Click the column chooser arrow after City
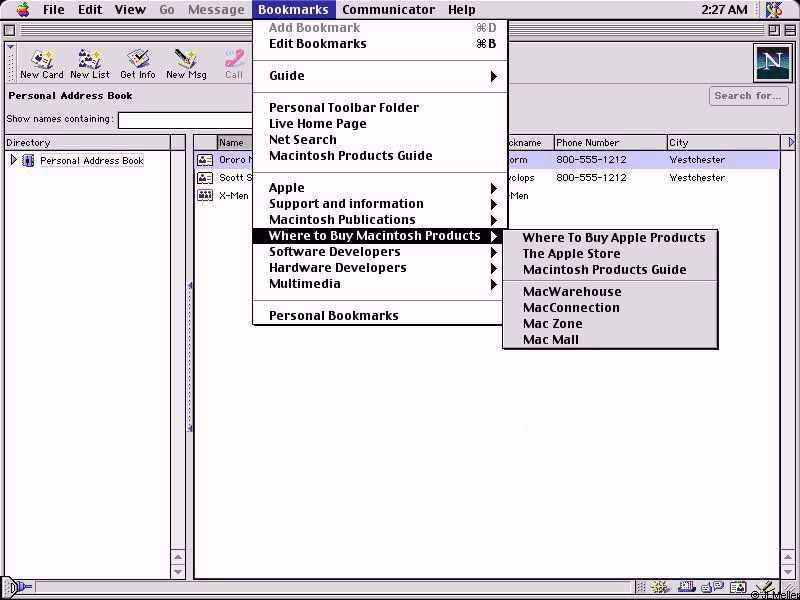The height and width of the screenshot is (600, 800). click(791, 142)
